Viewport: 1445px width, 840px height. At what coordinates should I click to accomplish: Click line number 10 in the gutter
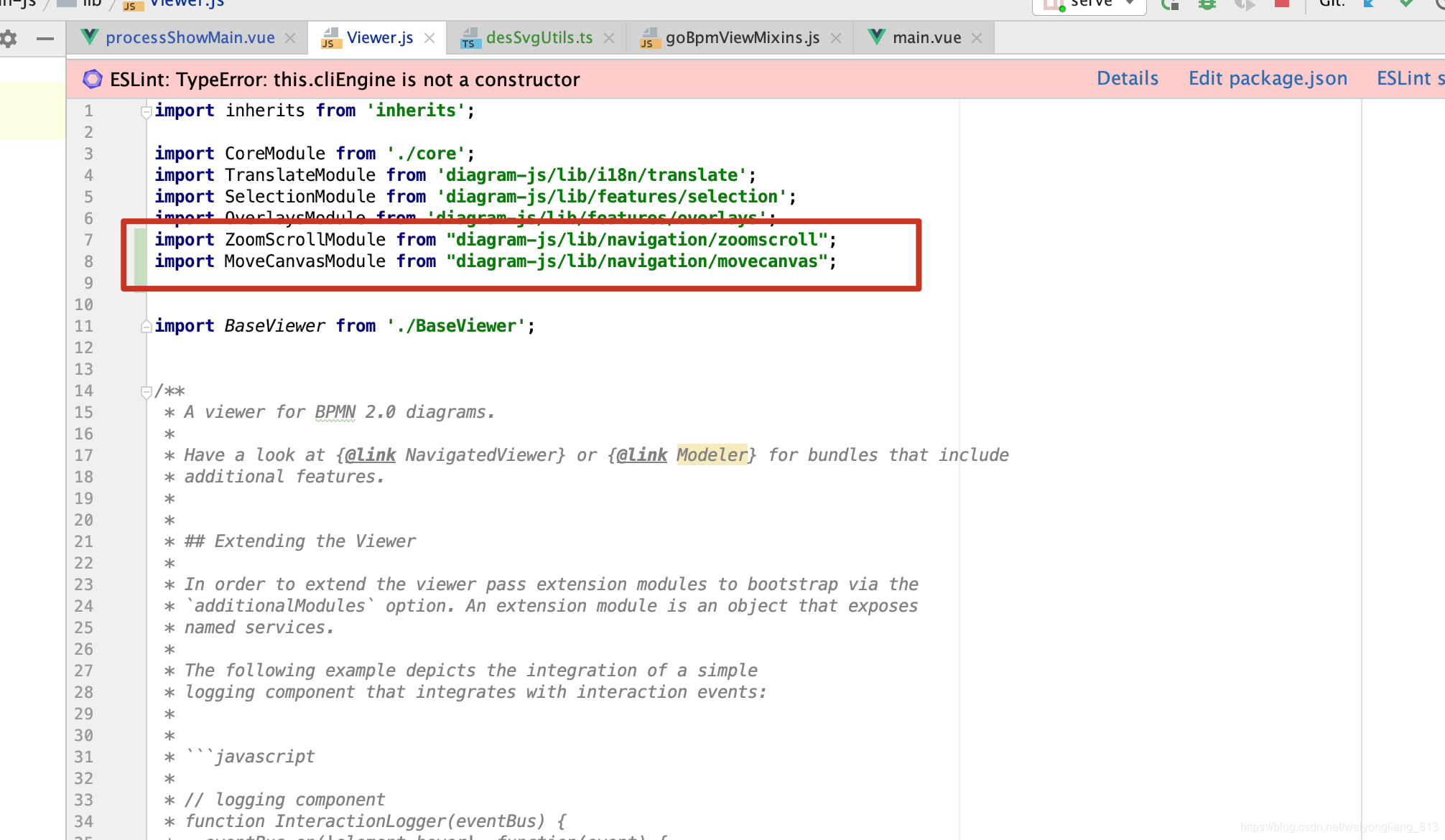pos(84,304)
